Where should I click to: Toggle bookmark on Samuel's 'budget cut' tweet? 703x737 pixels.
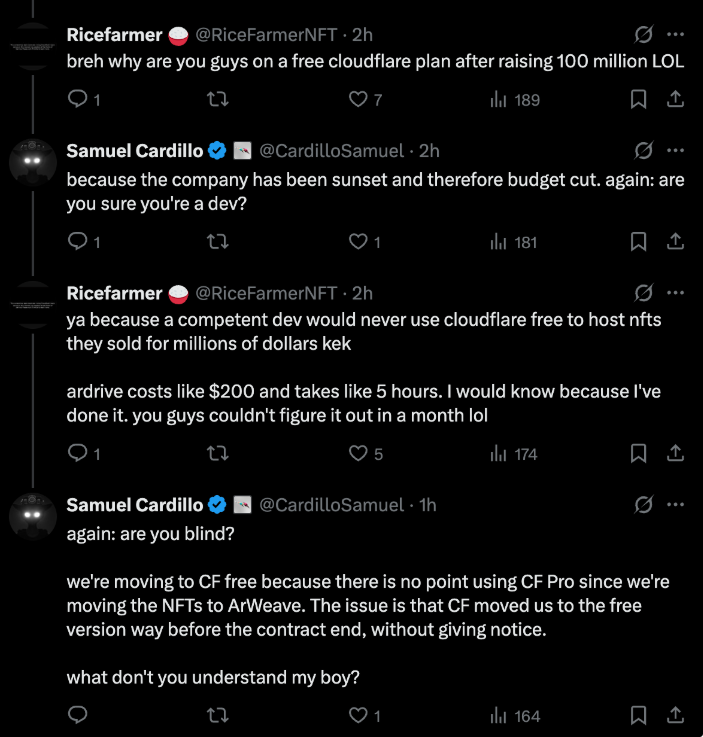638,242
